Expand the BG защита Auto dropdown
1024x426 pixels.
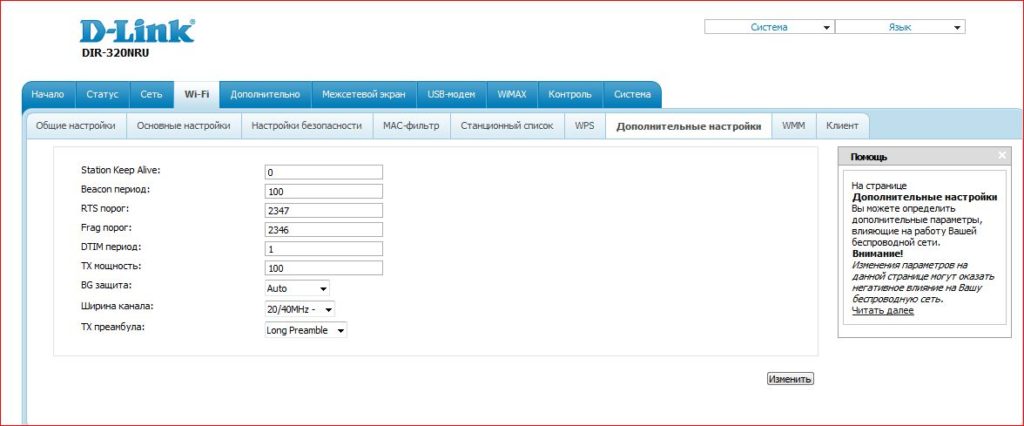click(x=297, y=288)
